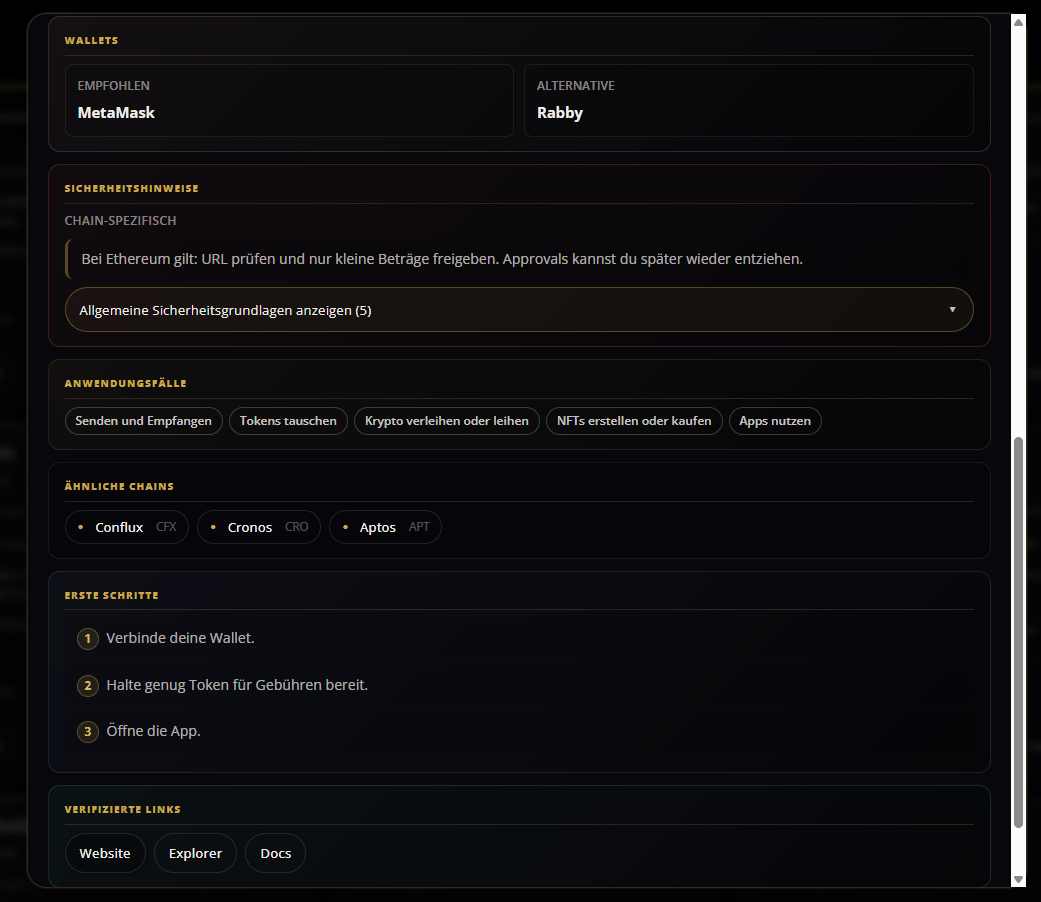Open the Cronos CRO similar chain

click(x=259, y=527)
